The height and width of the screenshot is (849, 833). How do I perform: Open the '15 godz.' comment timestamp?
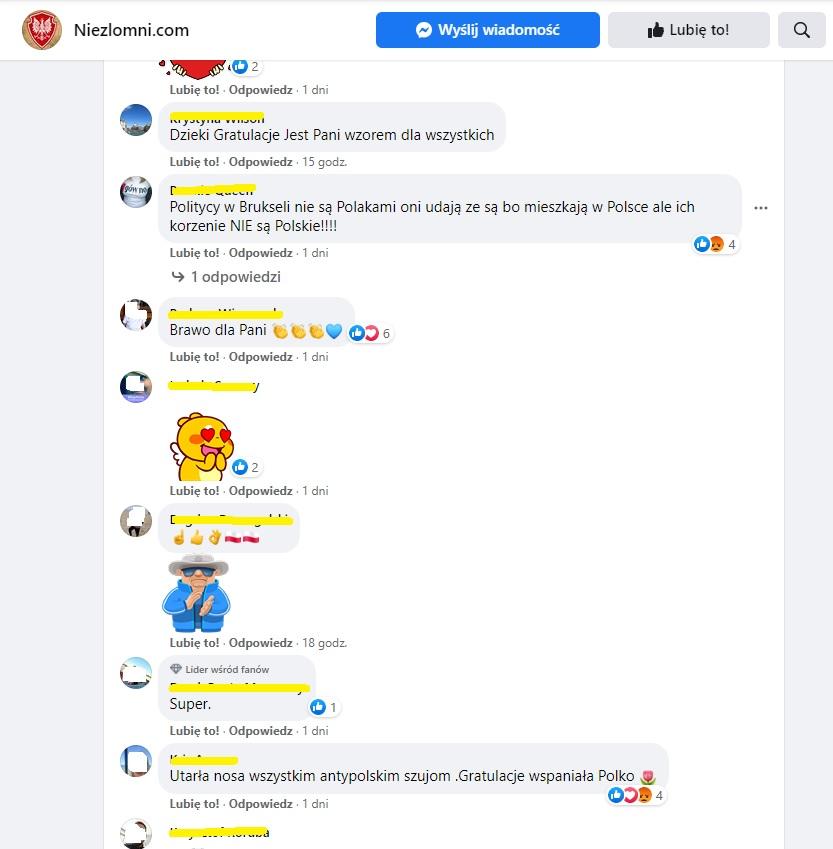click(x=324, y=162)
